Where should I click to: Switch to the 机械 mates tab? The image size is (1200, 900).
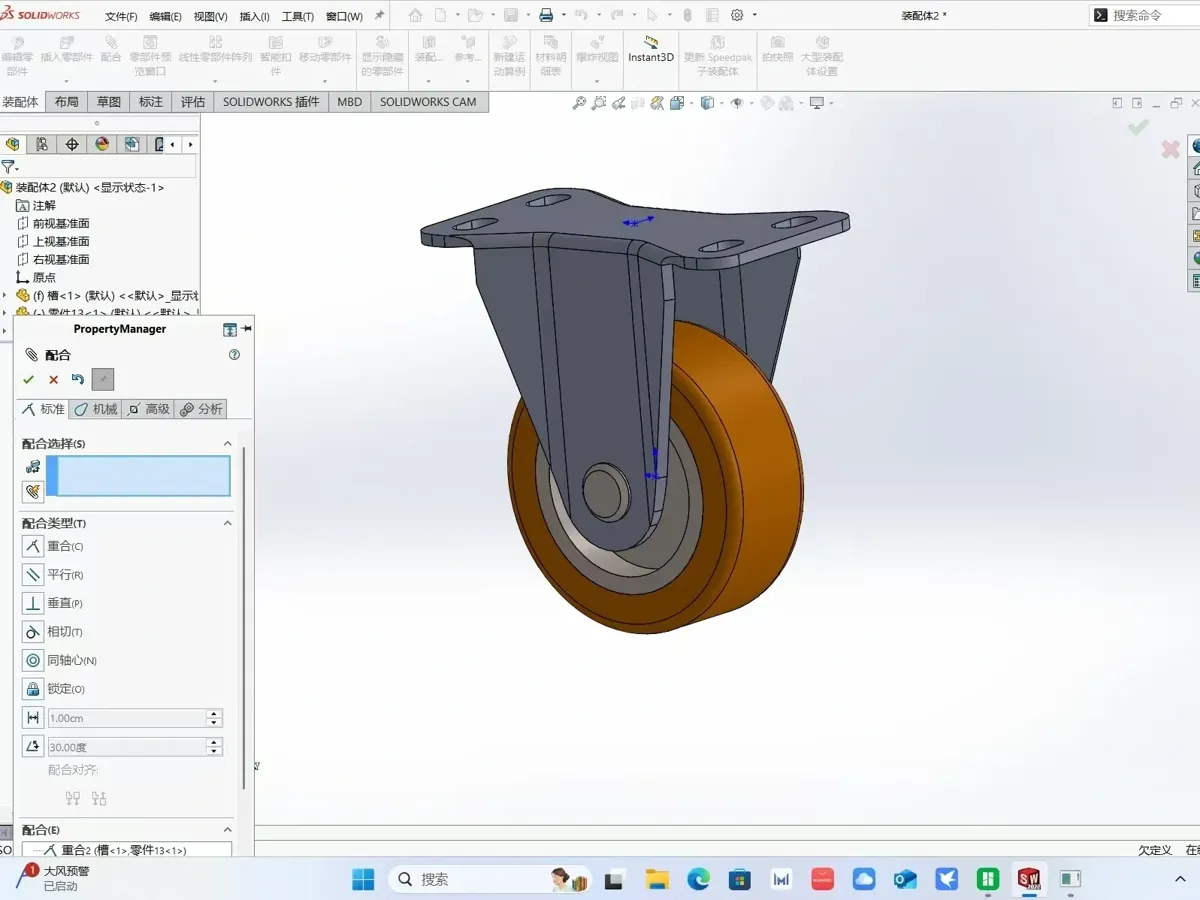[x=95, y=409]
